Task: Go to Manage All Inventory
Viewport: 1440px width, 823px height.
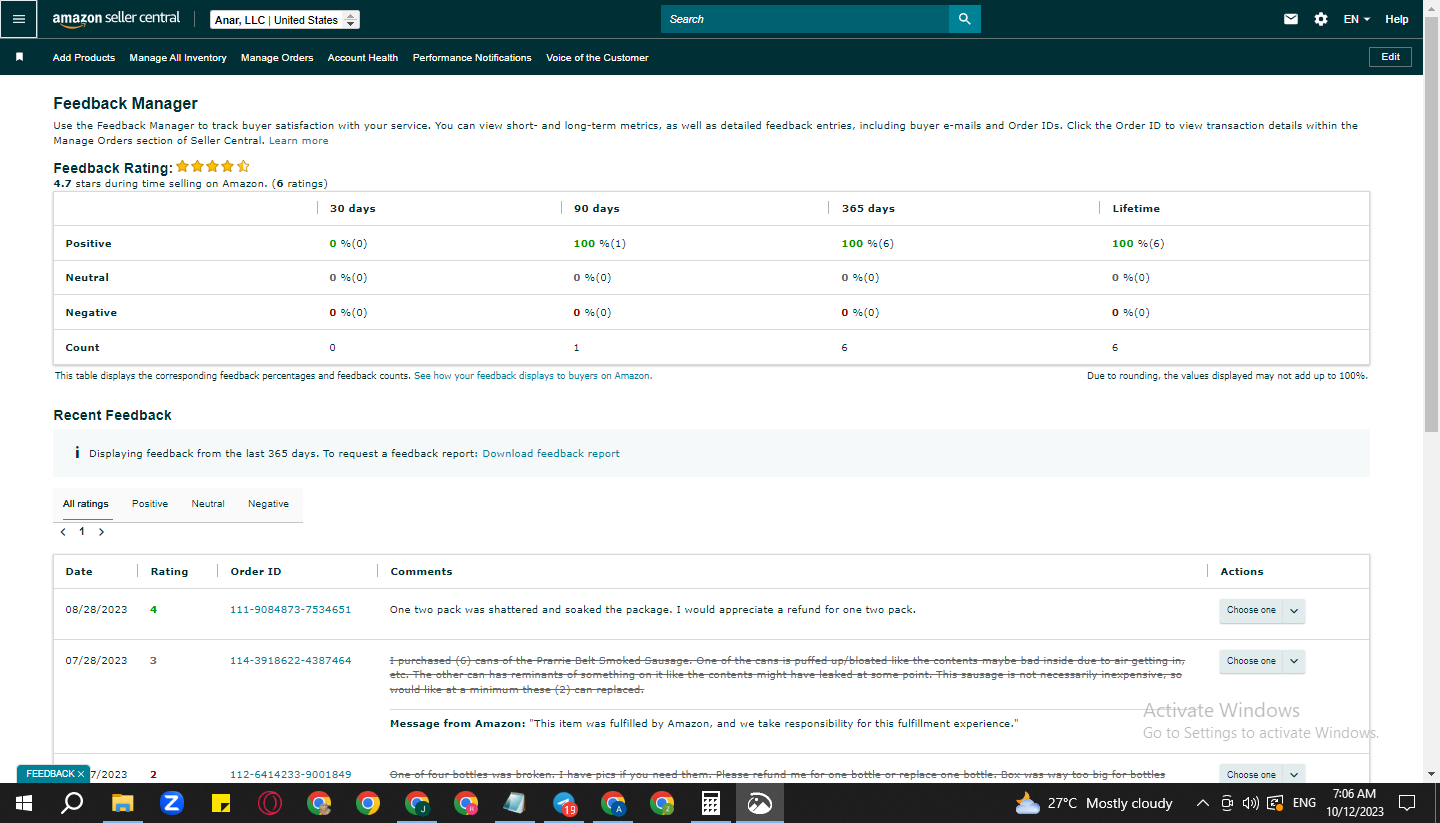Action: 178,58
